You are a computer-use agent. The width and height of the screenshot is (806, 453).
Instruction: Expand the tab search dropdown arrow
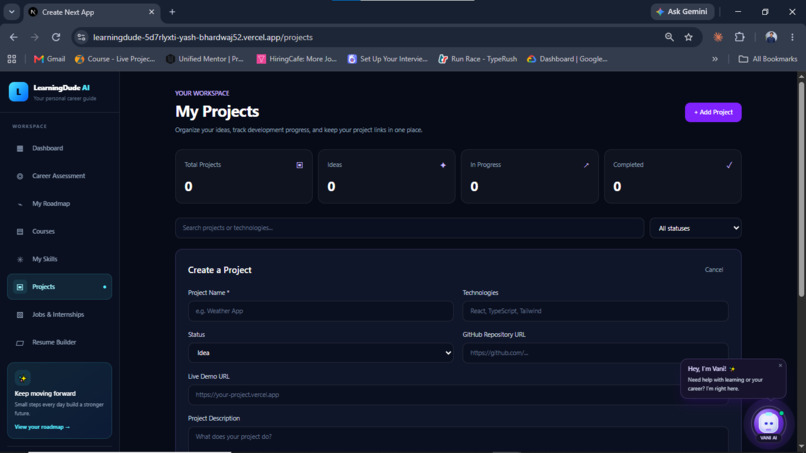click(11, 12)
